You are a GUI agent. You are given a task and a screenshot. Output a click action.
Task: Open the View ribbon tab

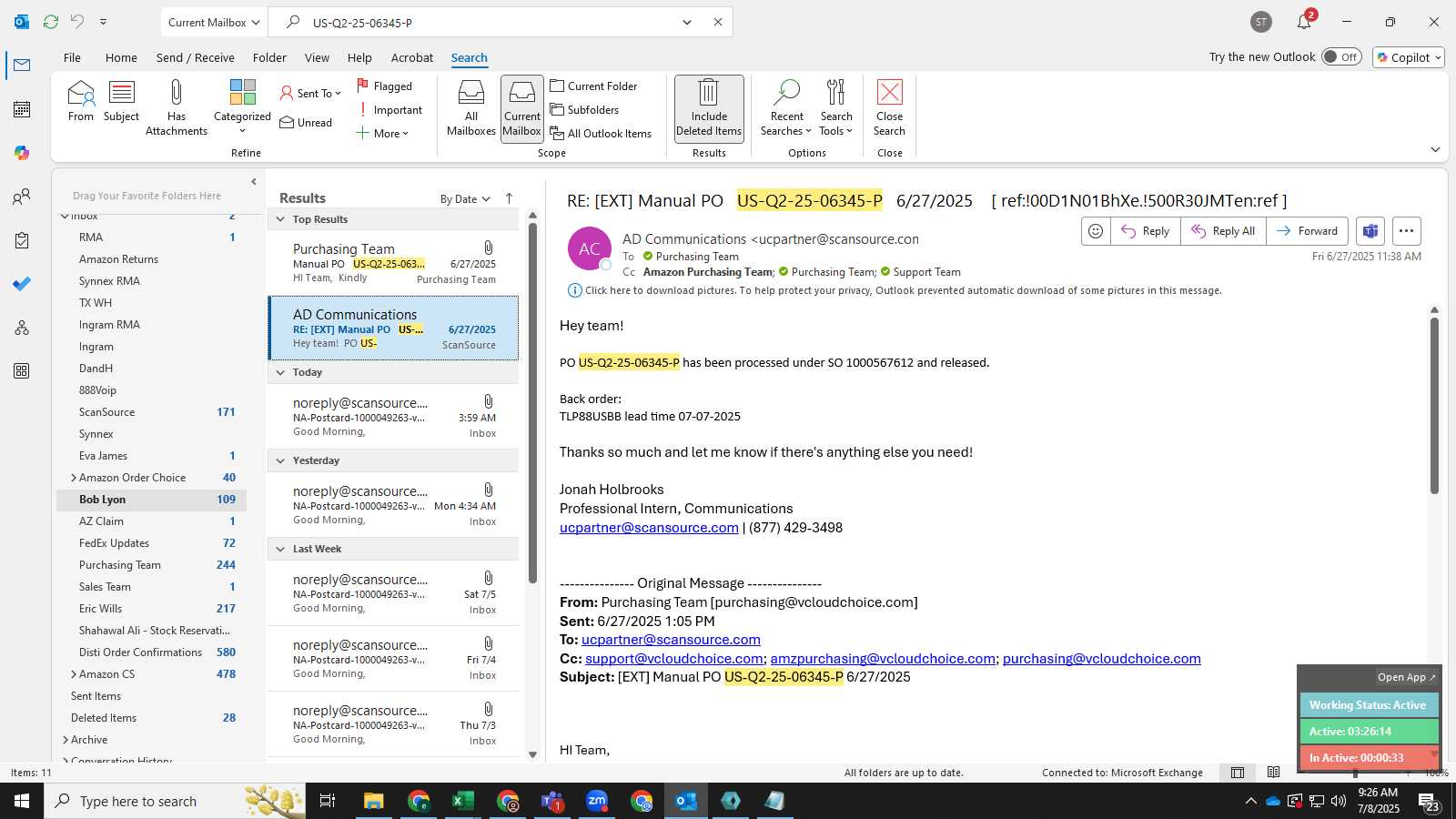pyautogui.click(x=317, y=57)
